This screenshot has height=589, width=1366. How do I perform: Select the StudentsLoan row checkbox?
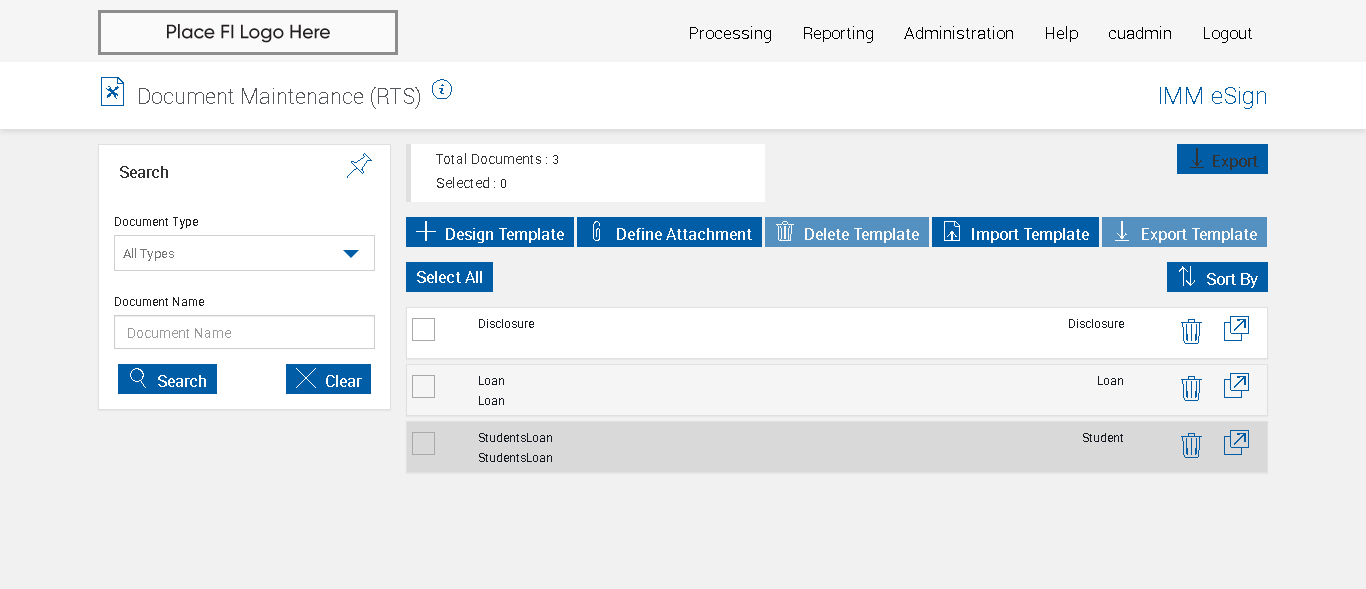(x=424, y=443)
